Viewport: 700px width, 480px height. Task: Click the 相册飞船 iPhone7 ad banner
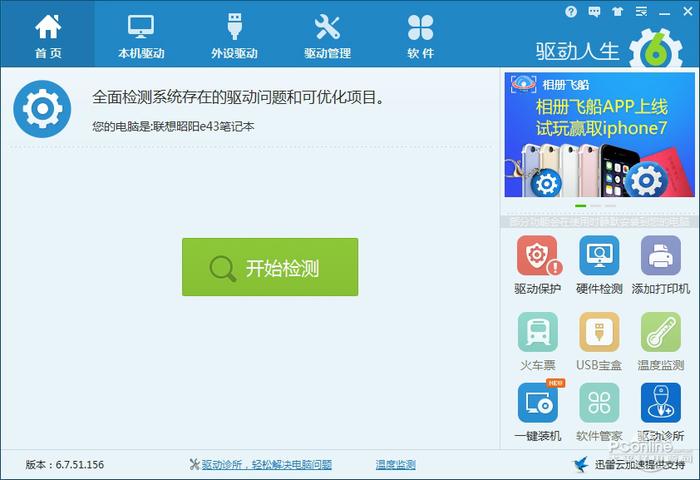[x=598, y=135]
